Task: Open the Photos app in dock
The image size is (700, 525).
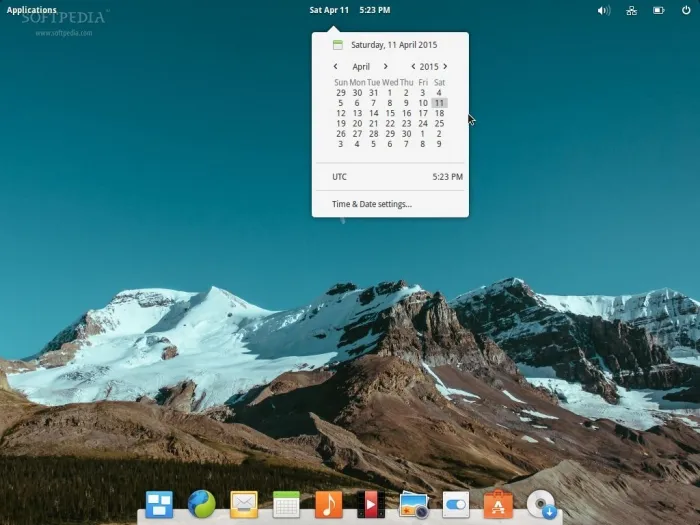Action: point(414,504)
